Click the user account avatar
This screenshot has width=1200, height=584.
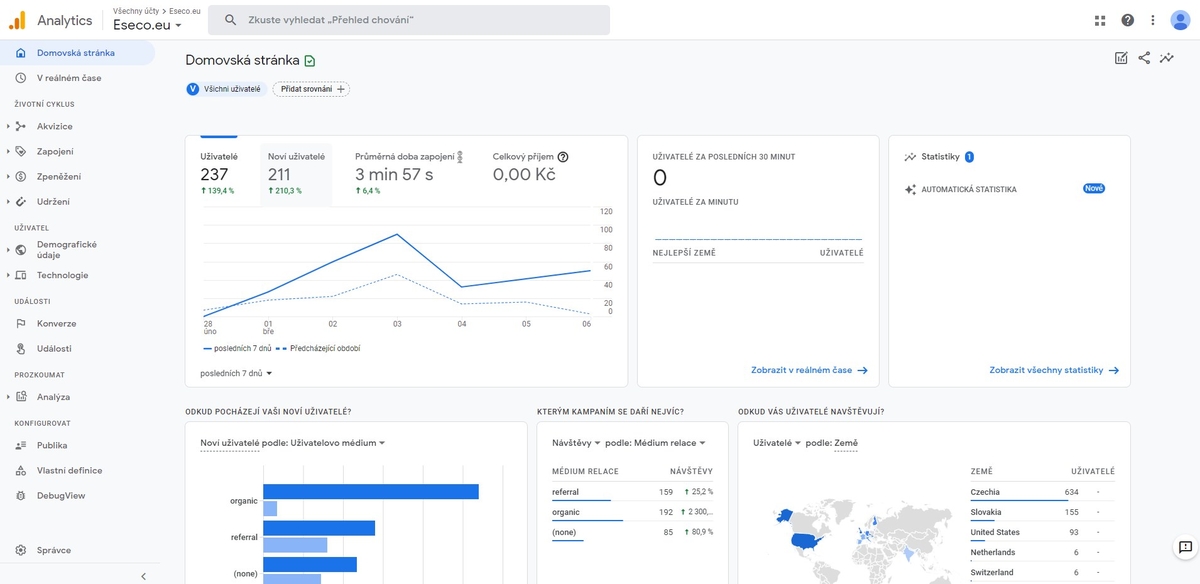[1181, 20]
